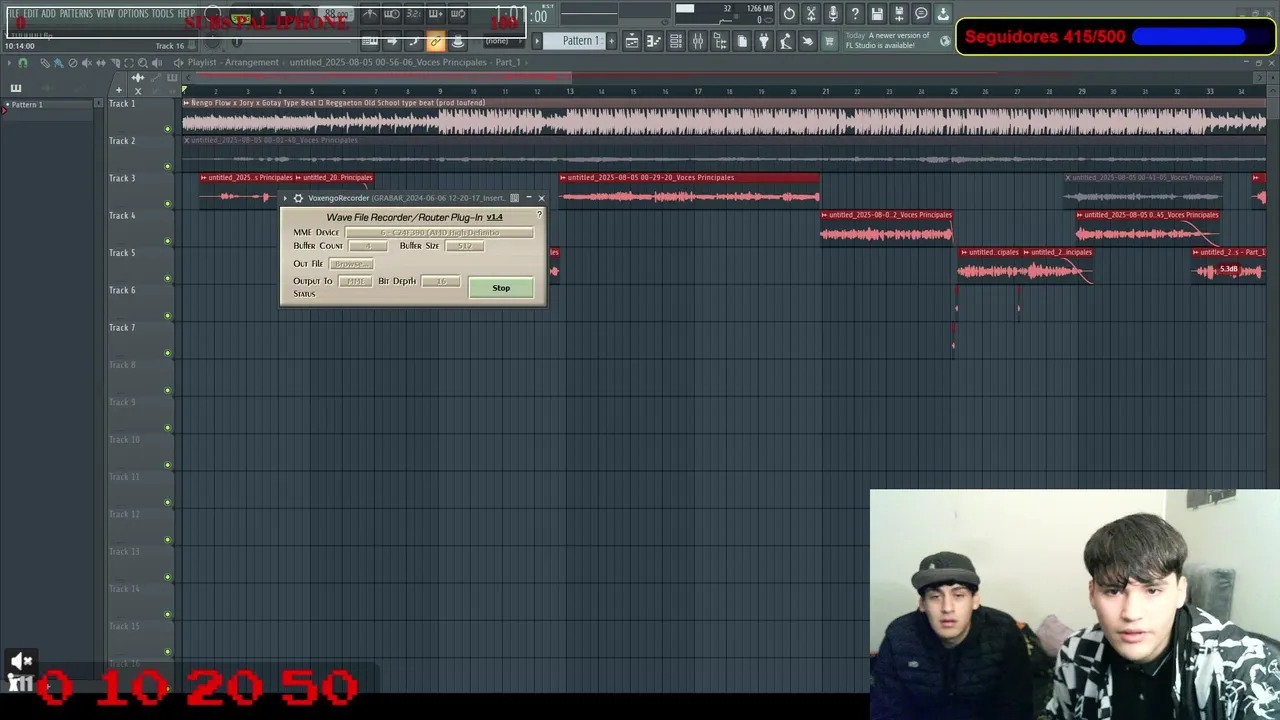Click the render audio export icon
This screenshot has height=720, width=1280.
899,14
